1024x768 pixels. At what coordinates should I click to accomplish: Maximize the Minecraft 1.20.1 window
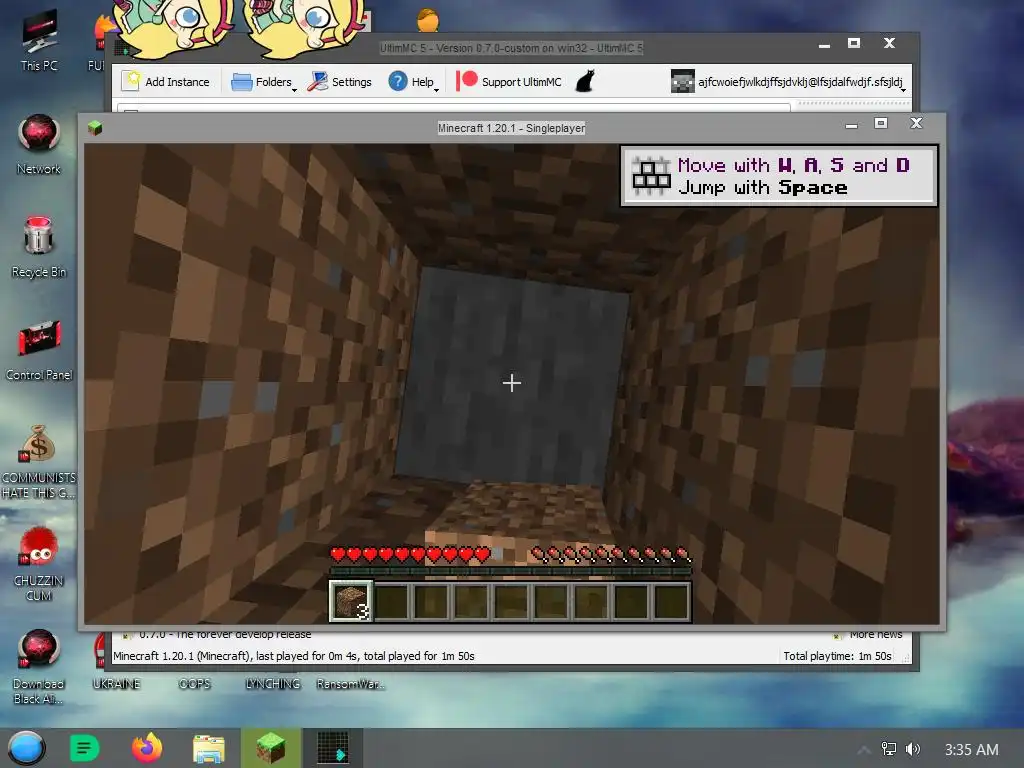[x=881, y=123]
